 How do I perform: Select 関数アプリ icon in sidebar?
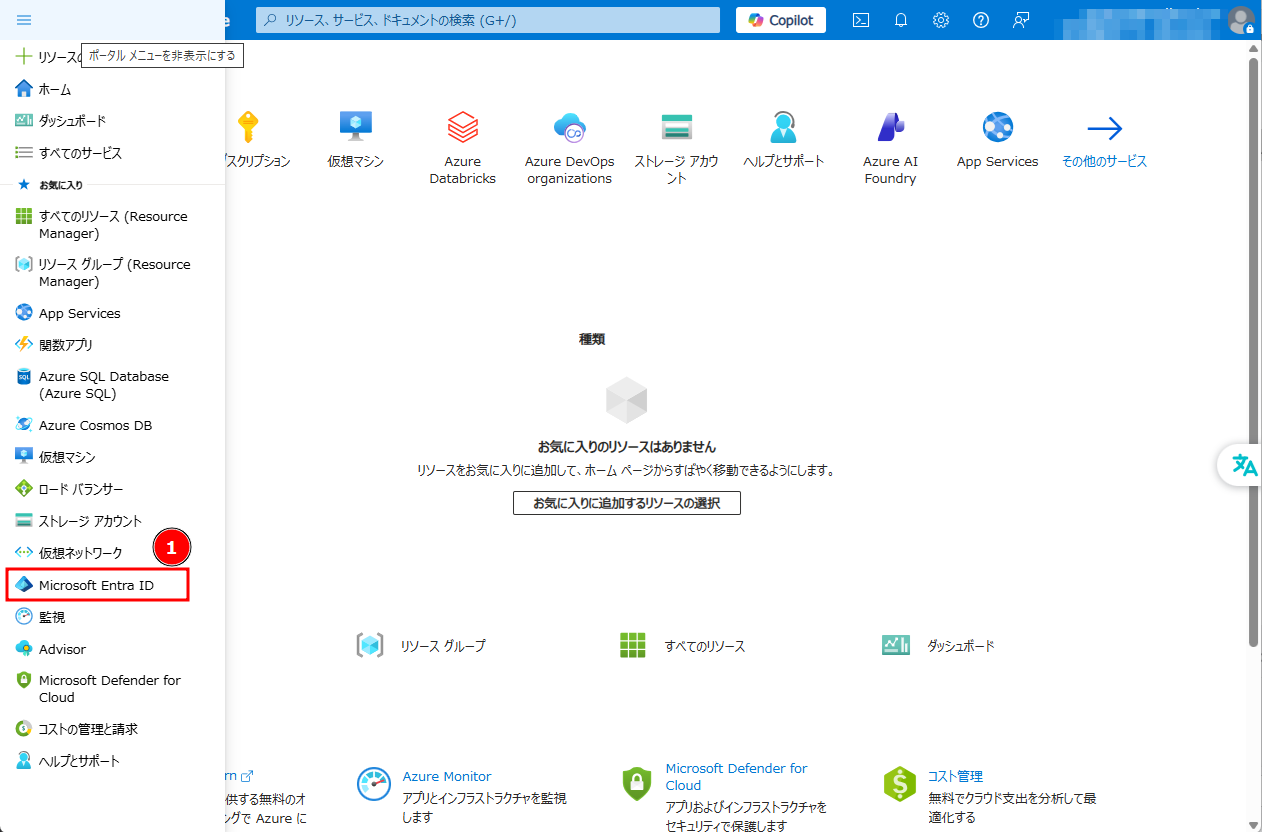(x=24, y=345)
